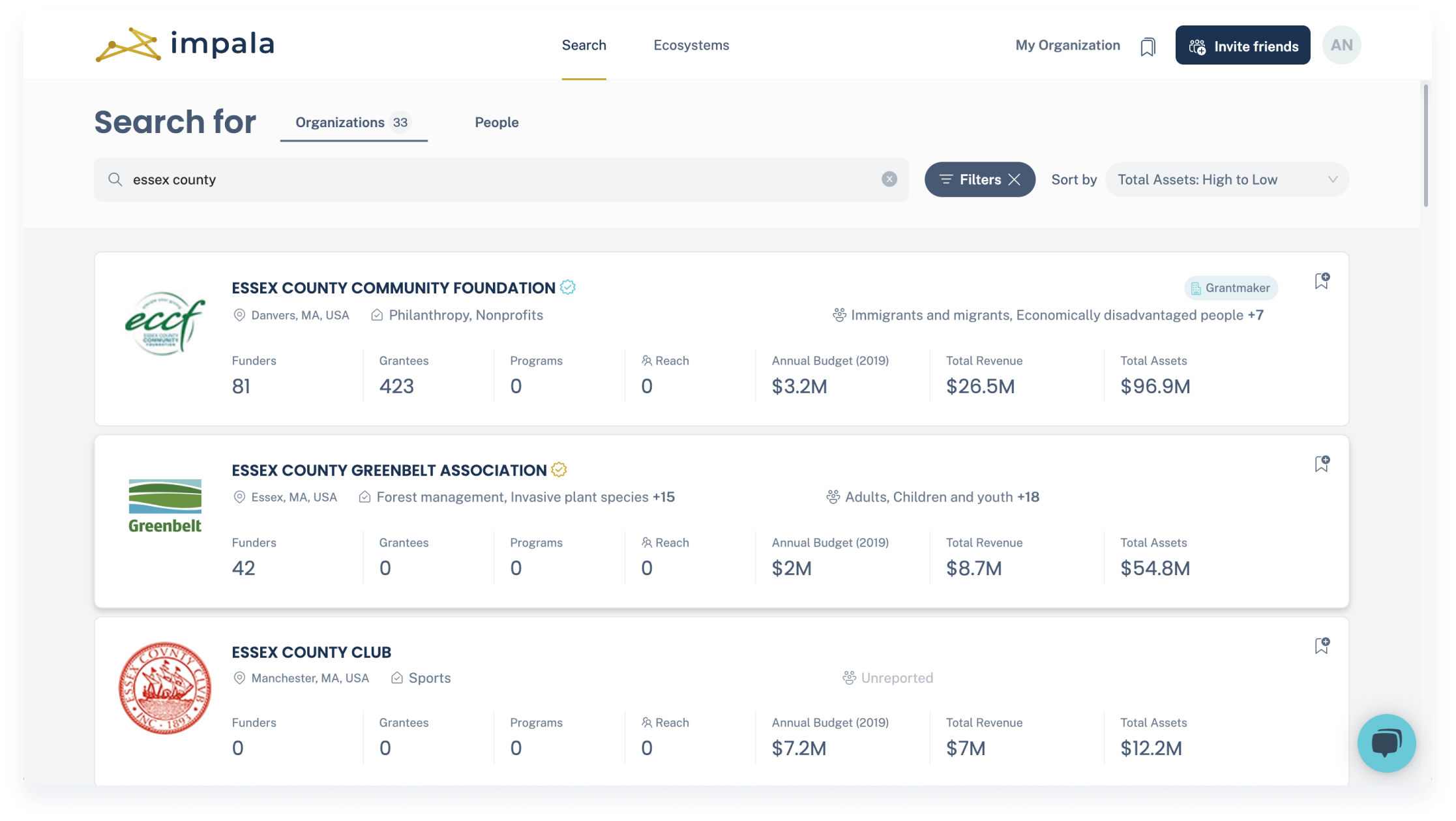
Task: Click Community Foundation Grantees value 423
Action: (x=396, y=386)
